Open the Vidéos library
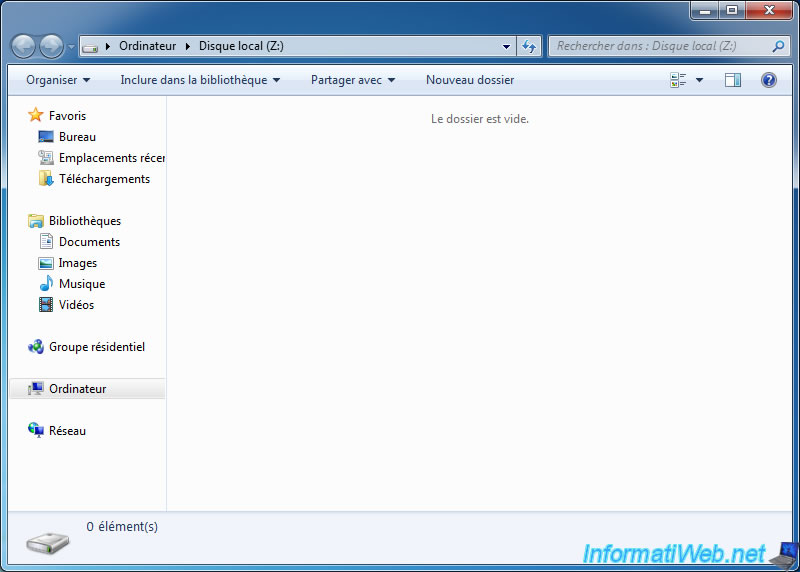 tap(77, 305)
